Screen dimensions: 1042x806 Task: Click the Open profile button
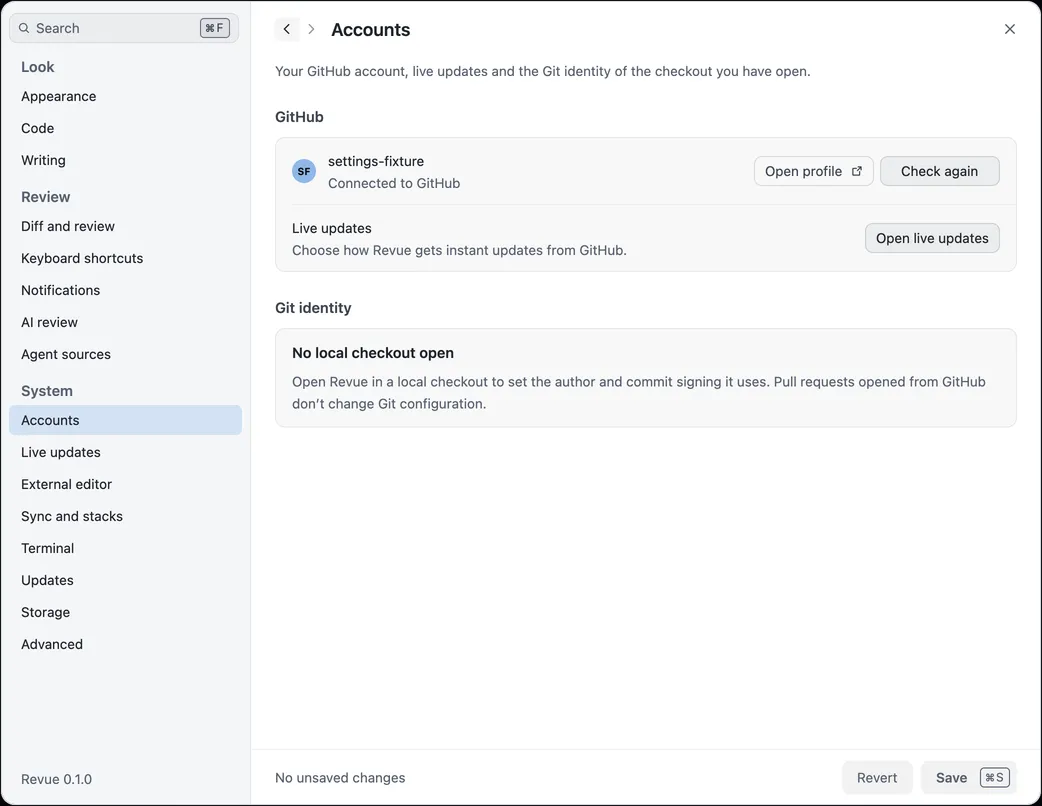tap(813, 171)
